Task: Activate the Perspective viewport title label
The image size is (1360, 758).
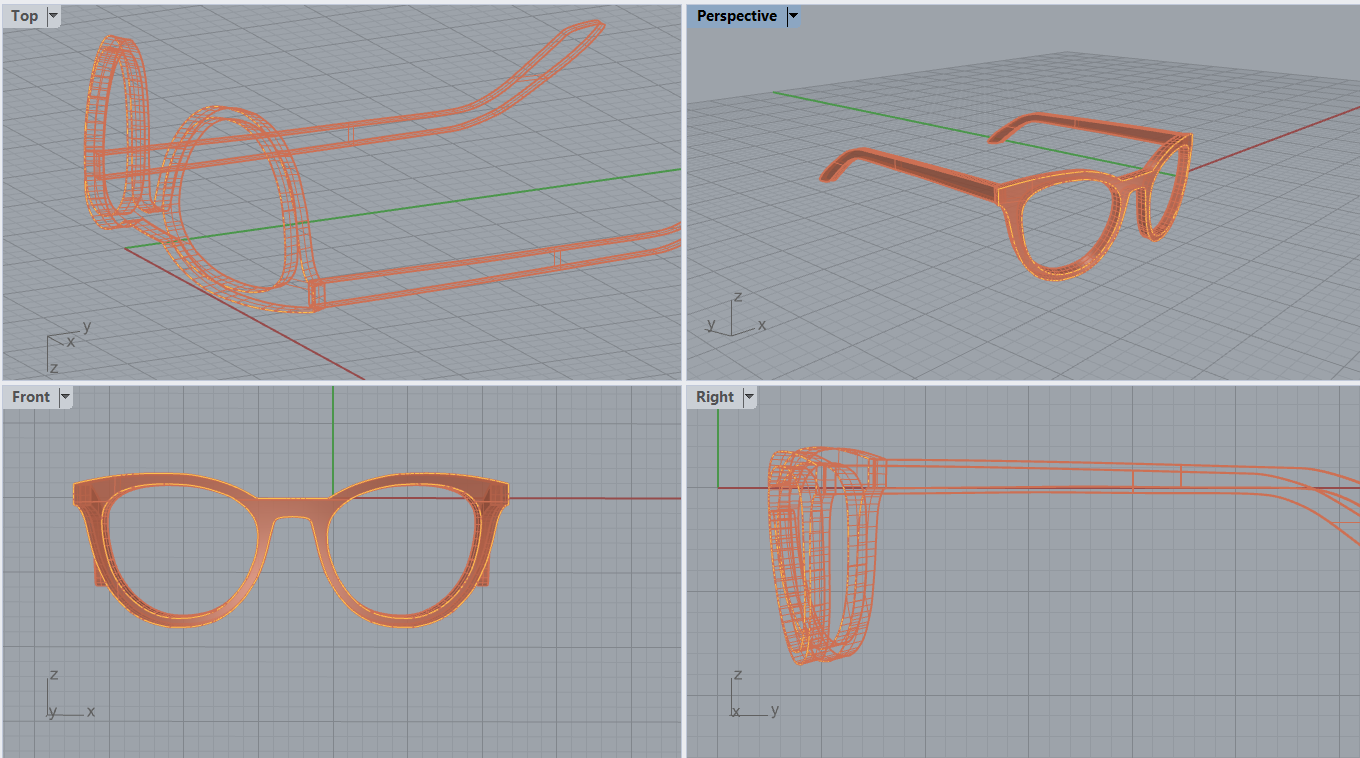Action: pos(737,16)
